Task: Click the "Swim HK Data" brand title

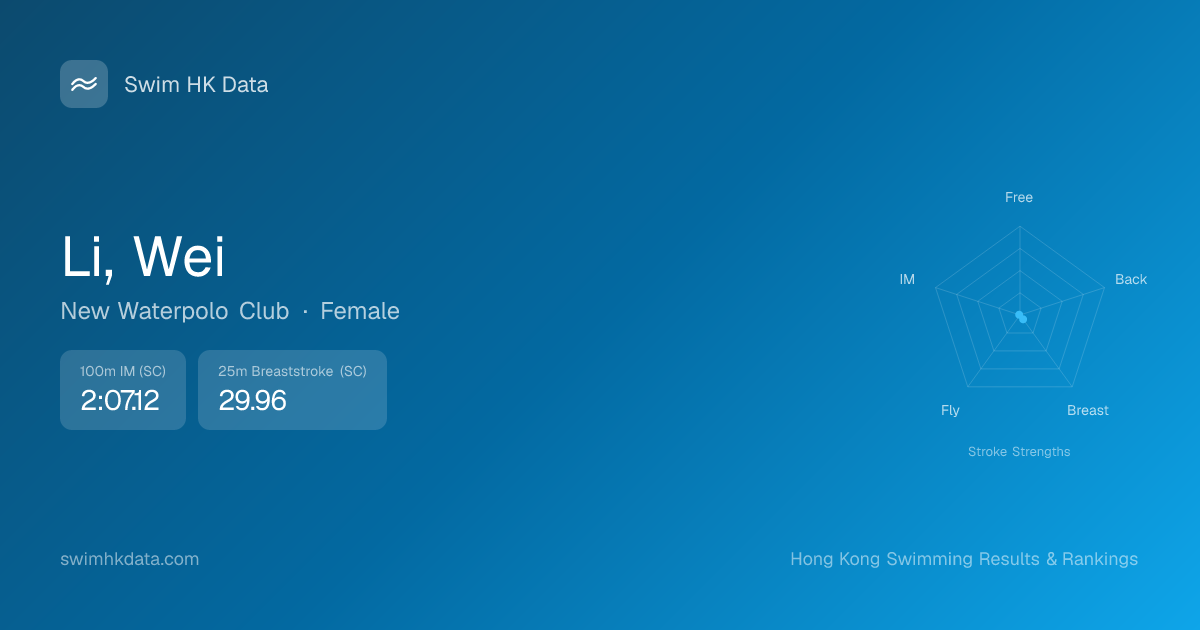Action: [196, 85]
